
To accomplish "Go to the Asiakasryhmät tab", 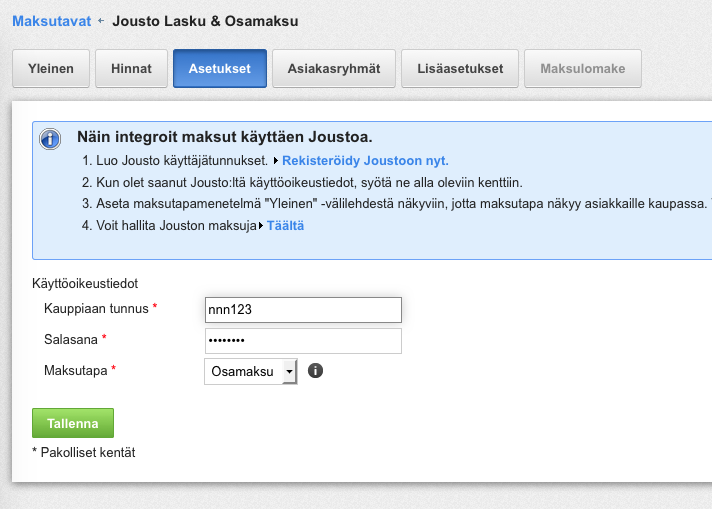I will tap(334, 69).
